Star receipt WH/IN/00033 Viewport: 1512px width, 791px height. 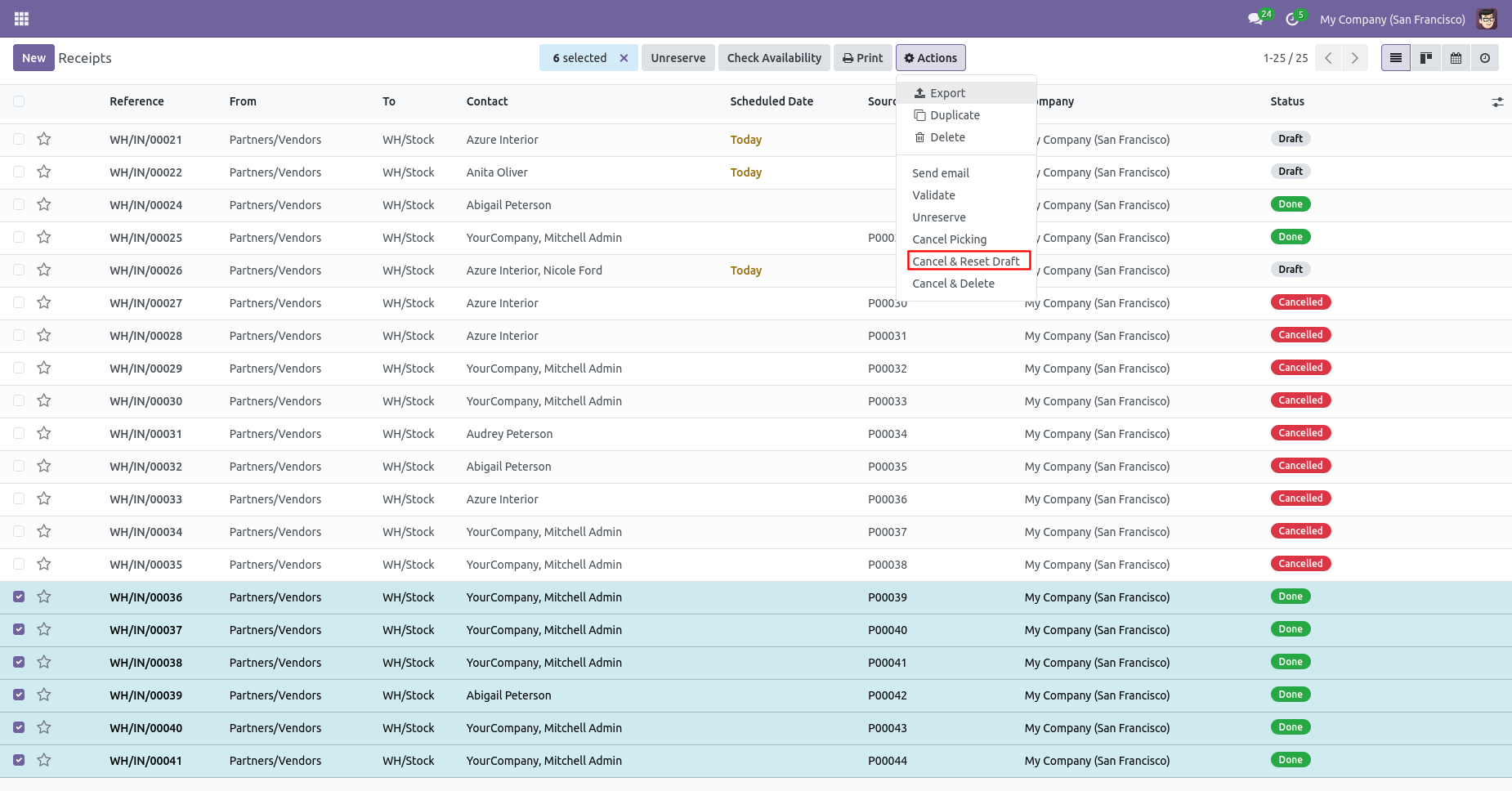coord(44,498)
